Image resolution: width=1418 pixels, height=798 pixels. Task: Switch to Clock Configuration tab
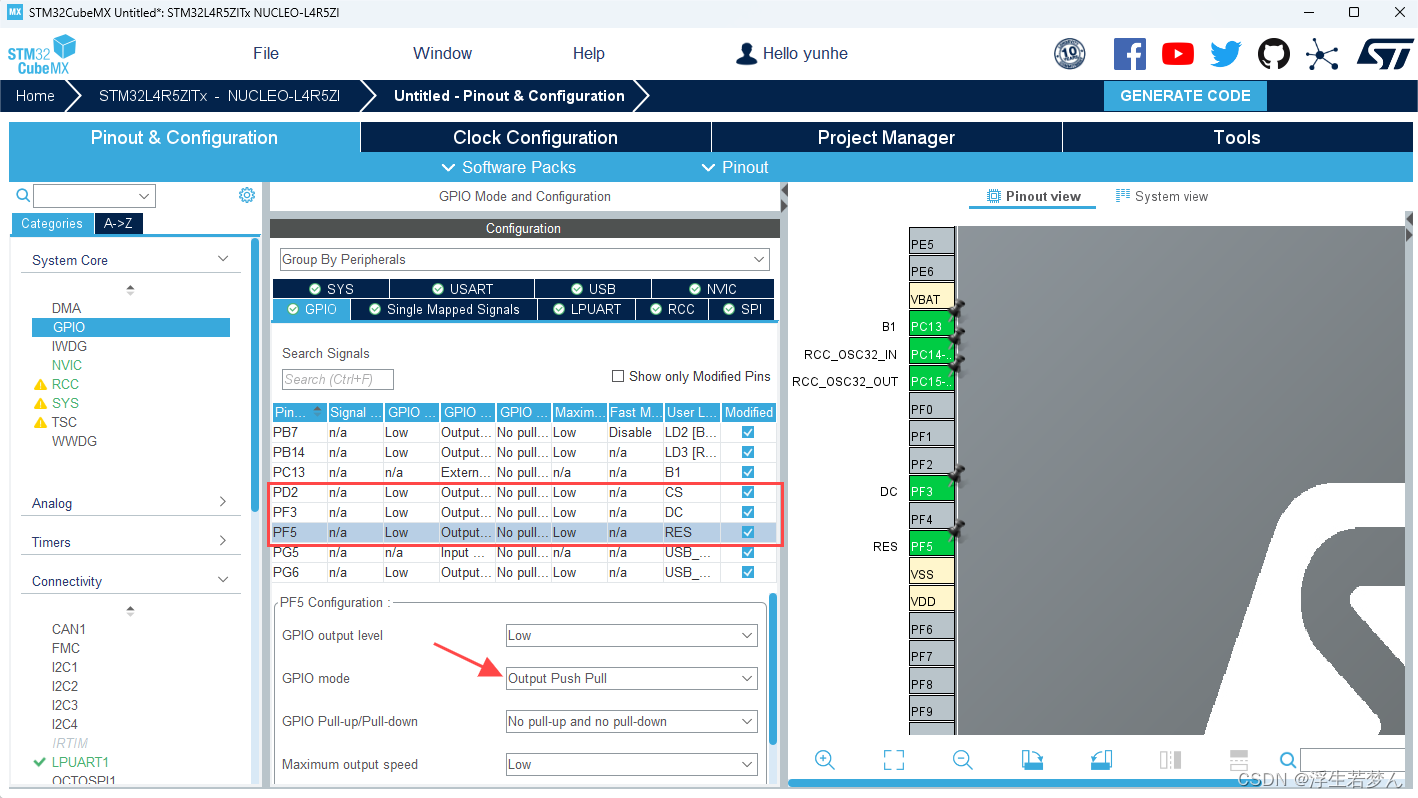click(x=535, y=137)
